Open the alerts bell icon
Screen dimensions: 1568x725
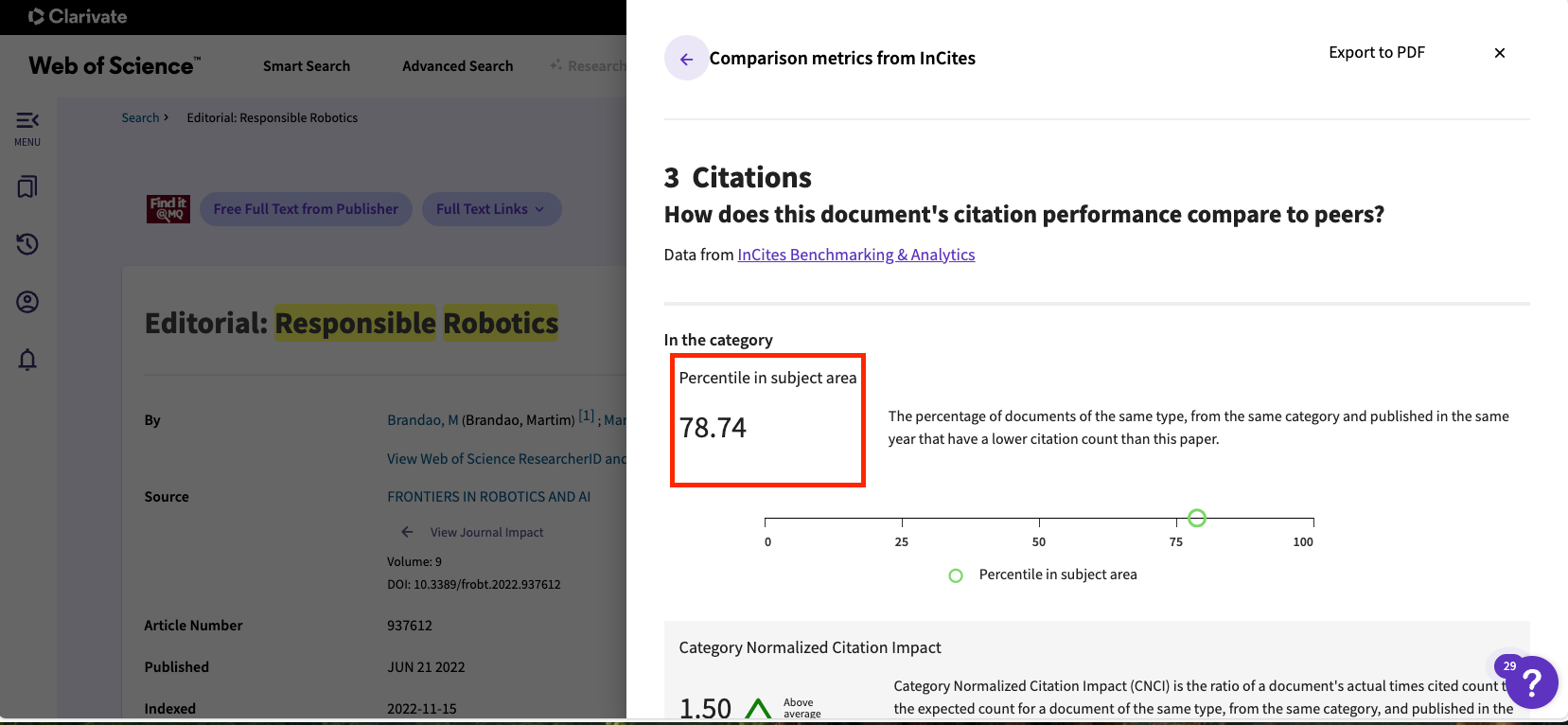[27, 360]
